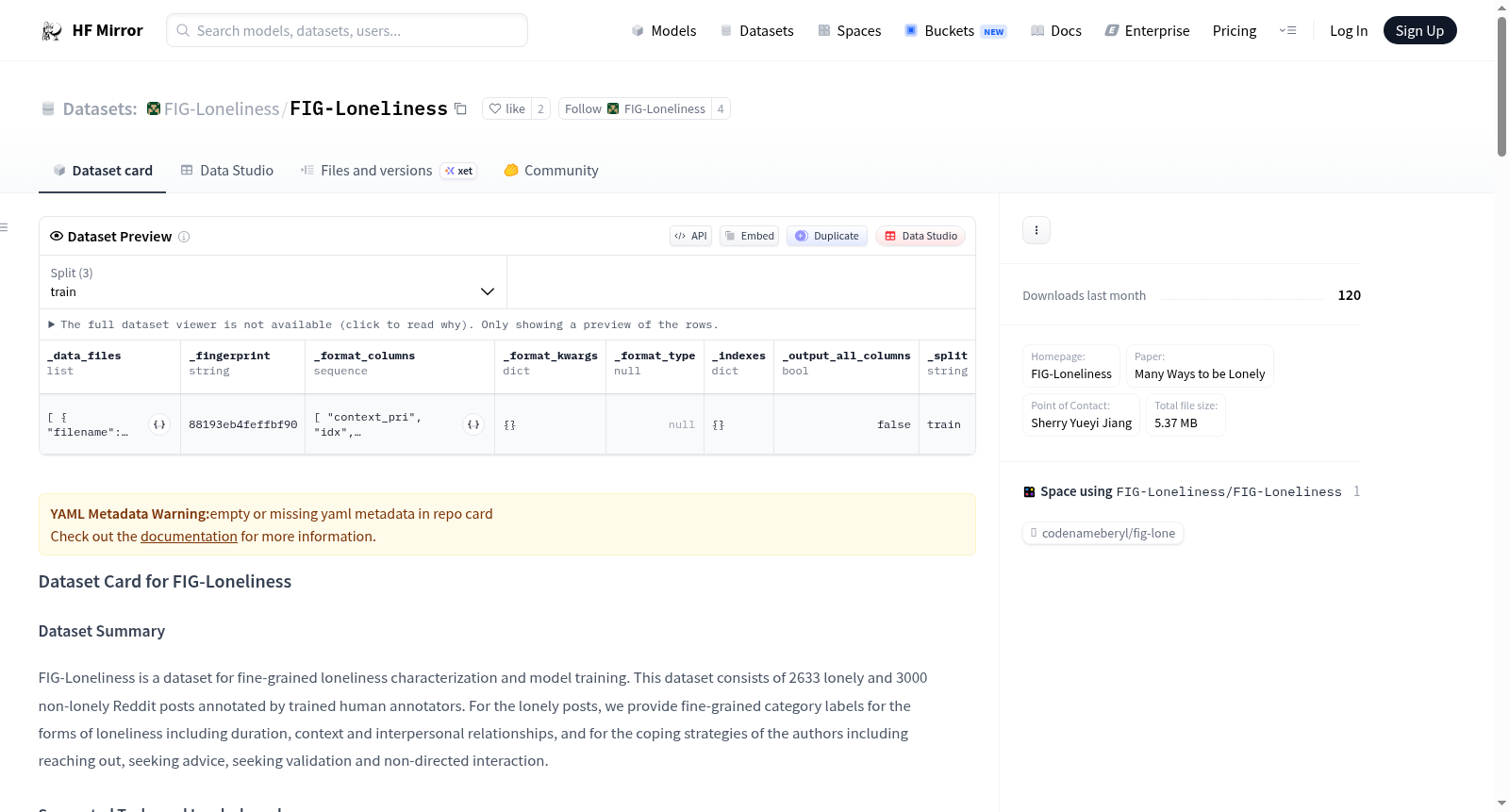Open the more options three-dot button

1036,230
